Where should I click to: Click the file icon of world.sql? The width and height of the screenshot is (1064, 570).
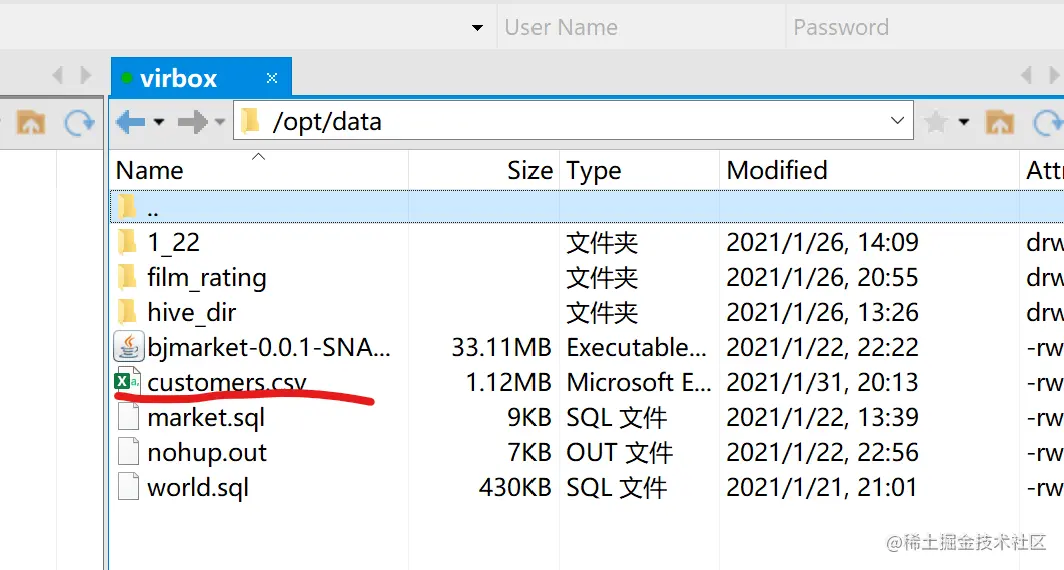click(128, 487)
